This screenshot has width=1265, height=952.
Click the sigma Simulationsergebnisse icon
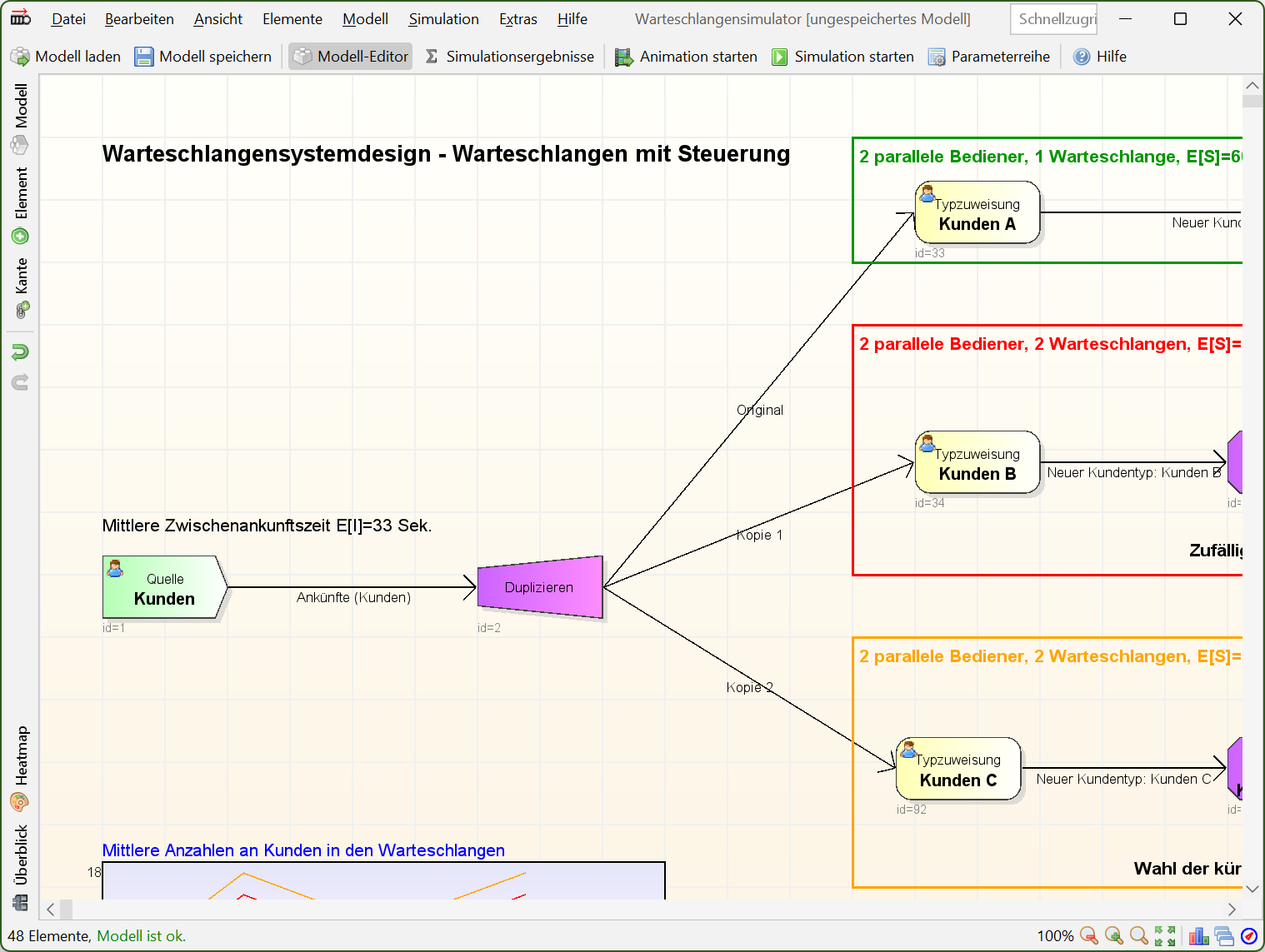(x=432, y=57)
